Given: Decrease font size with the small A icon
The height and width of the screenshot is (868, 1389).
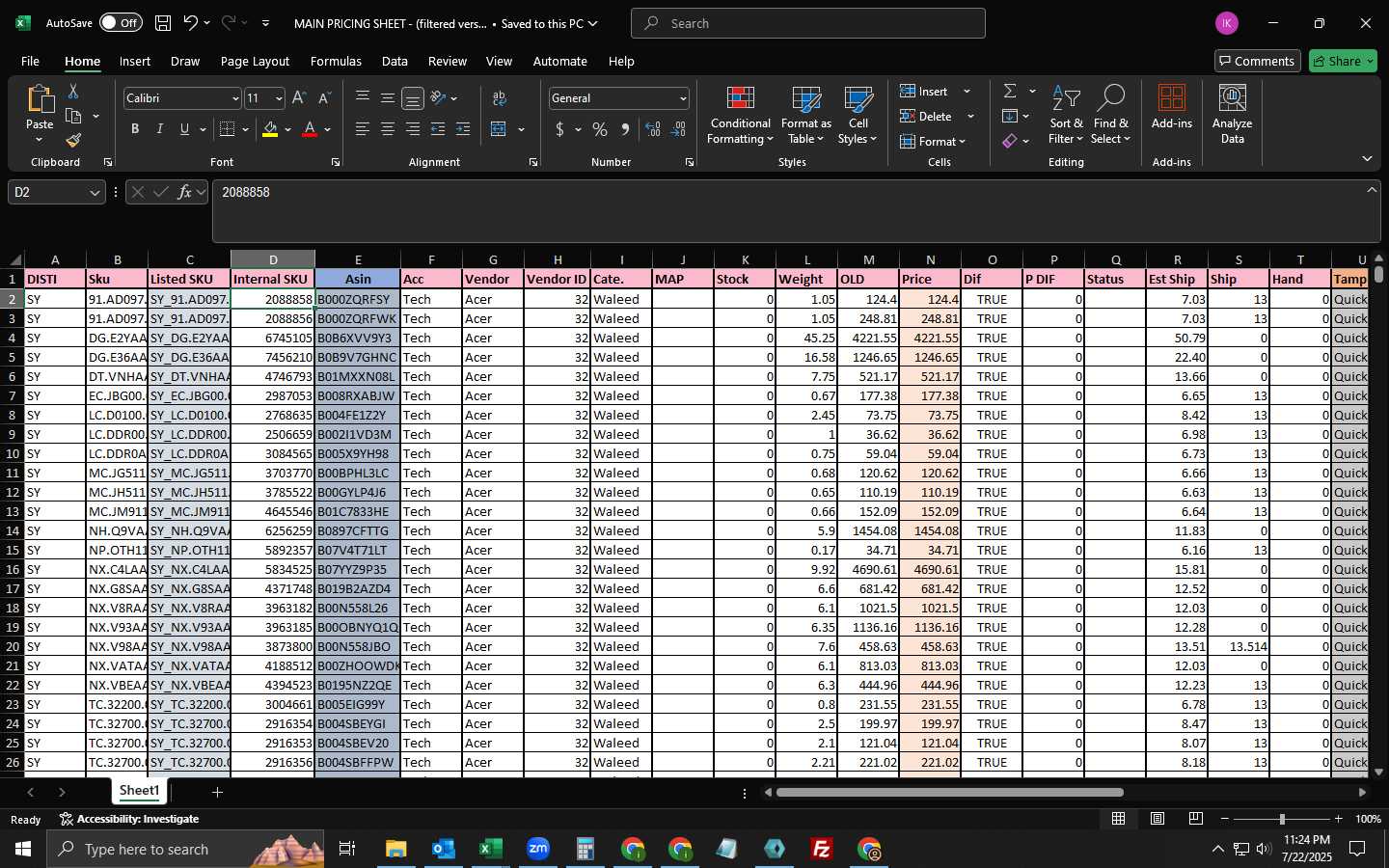Looking at the screenshot, I should pyautogui.click(x=324, y=98).
